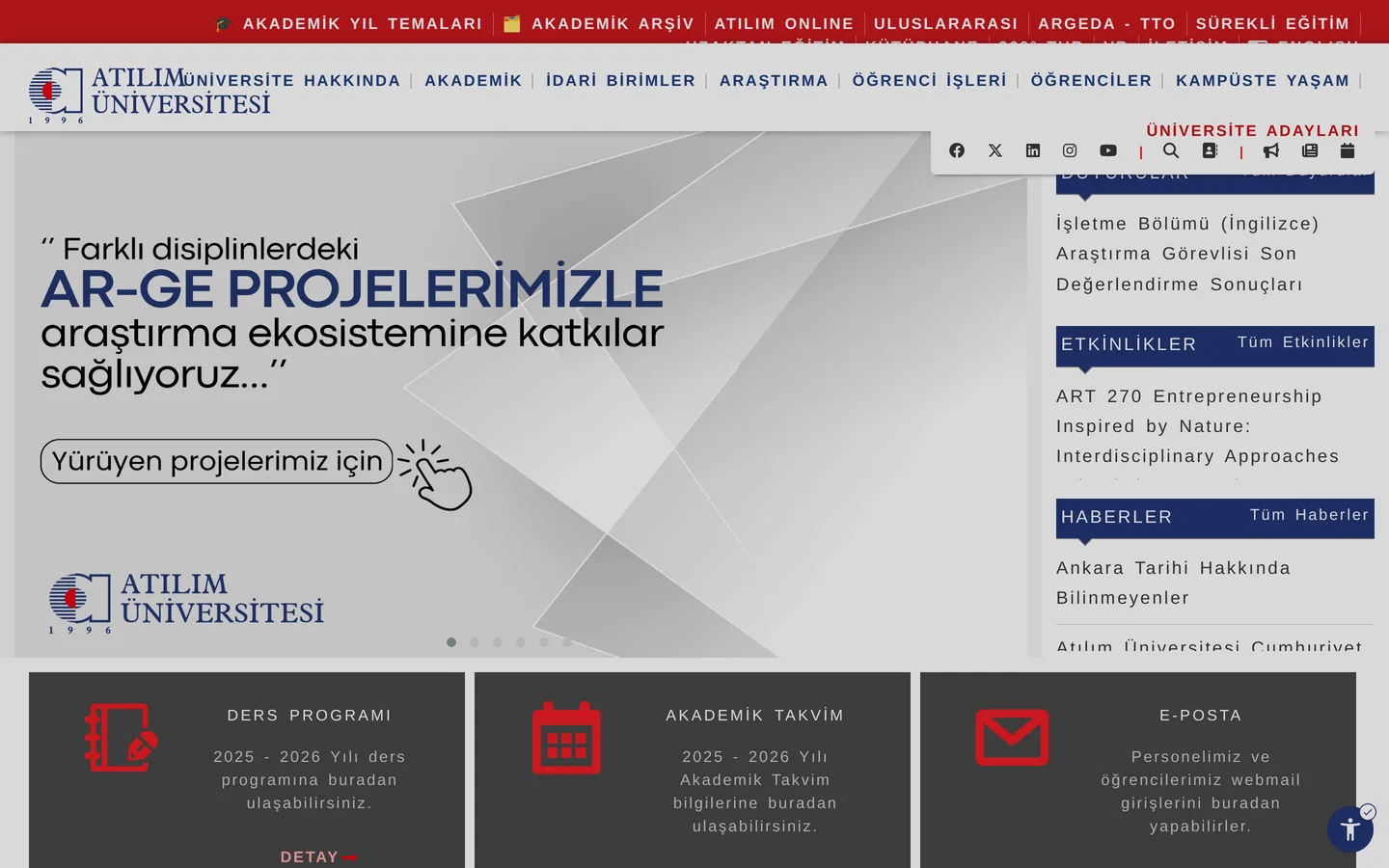Click the pointing hand cursor graphic
The image size is (1389, 868).
click(x=436, y=475)
